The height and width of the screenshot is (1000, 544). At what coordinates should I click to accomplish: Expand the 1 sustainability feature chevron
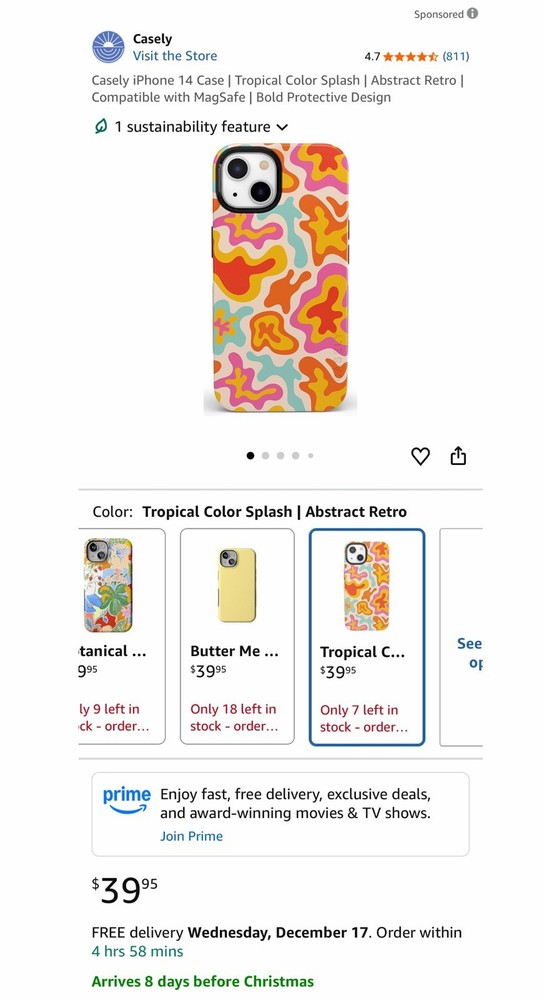coord(282,128)
